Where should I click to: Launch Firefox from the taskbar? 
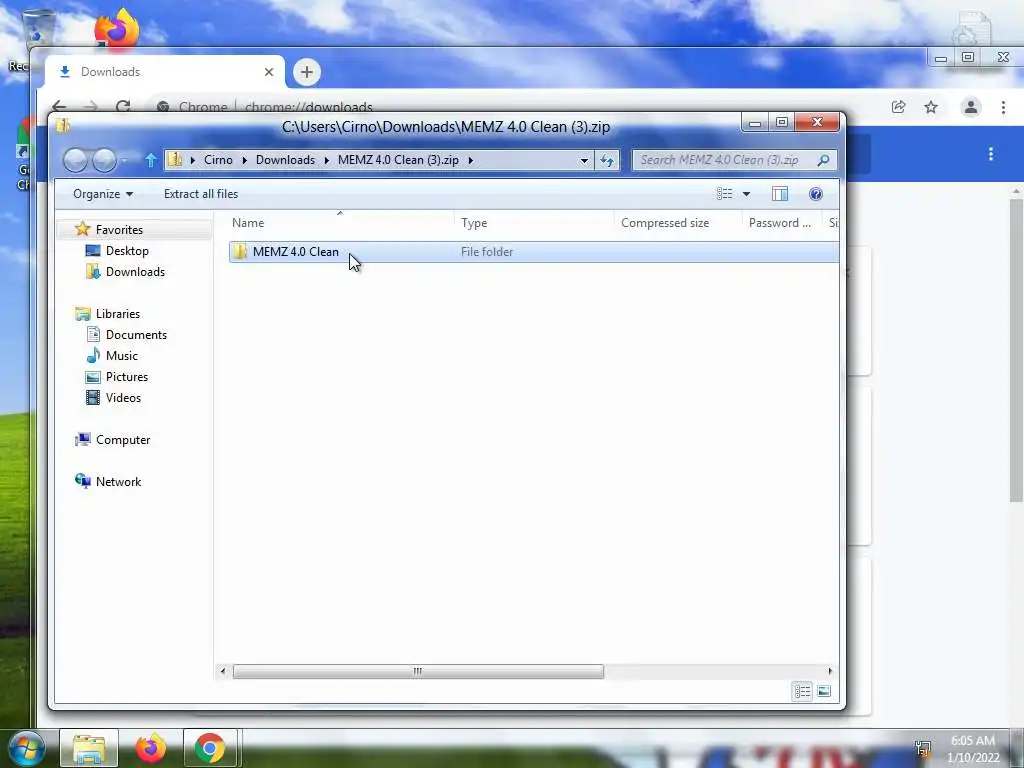click(150, 748)
